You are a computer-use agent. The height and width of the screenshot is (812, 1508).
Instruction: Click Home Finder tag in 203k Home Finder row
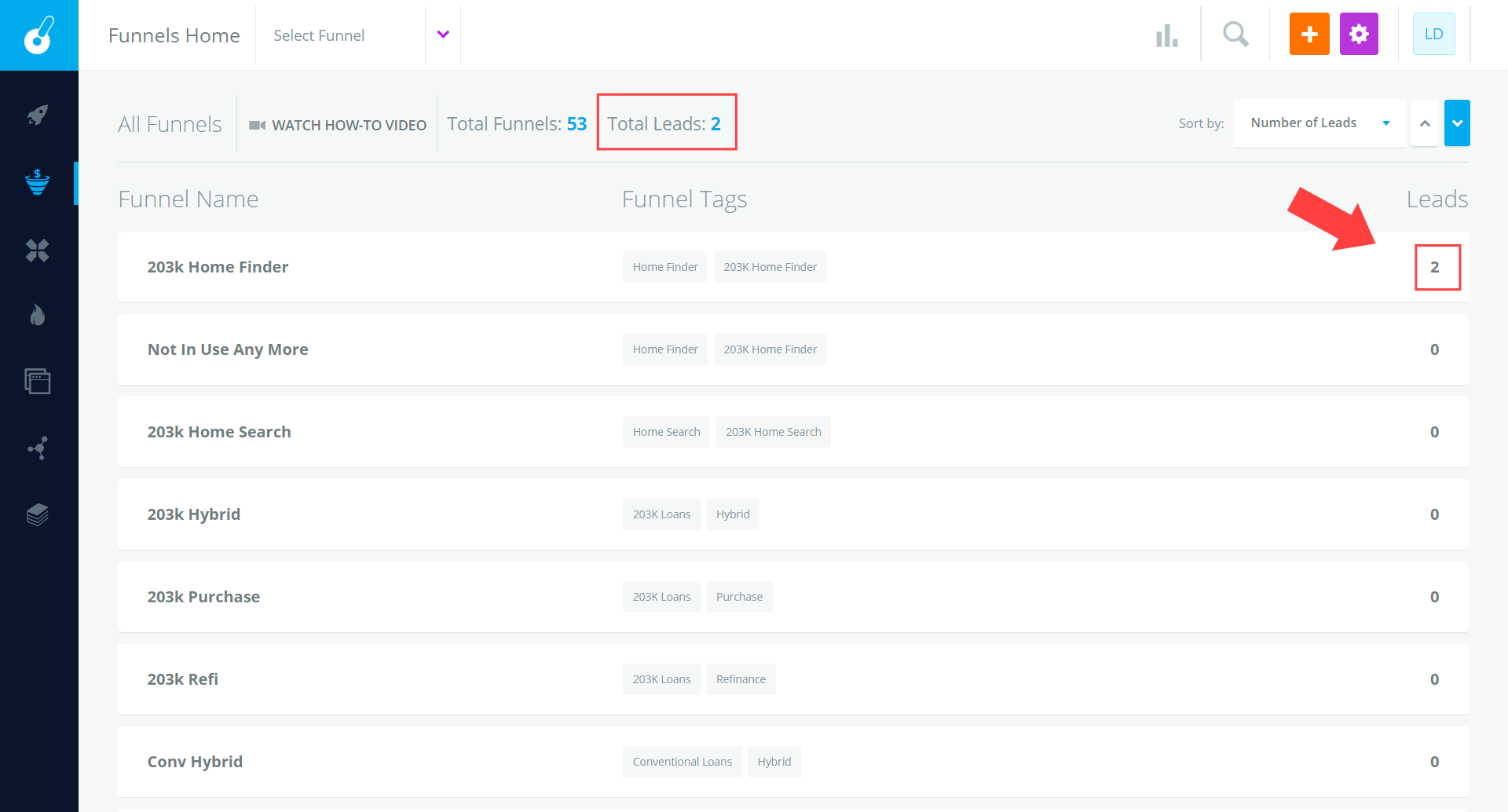point(665,267)
